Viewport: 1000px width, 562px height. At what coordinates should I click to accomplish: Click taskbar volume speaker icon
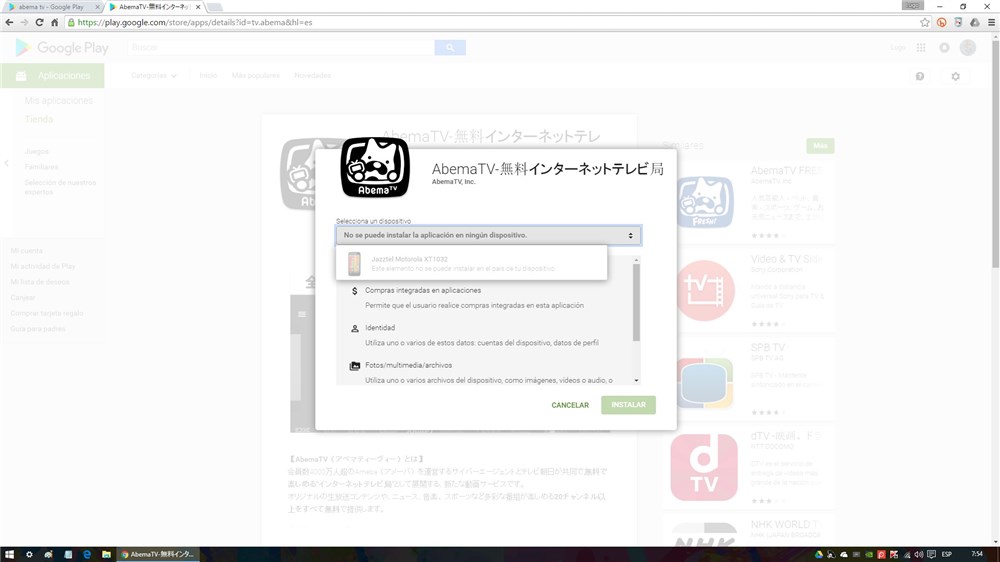point(919,554)
